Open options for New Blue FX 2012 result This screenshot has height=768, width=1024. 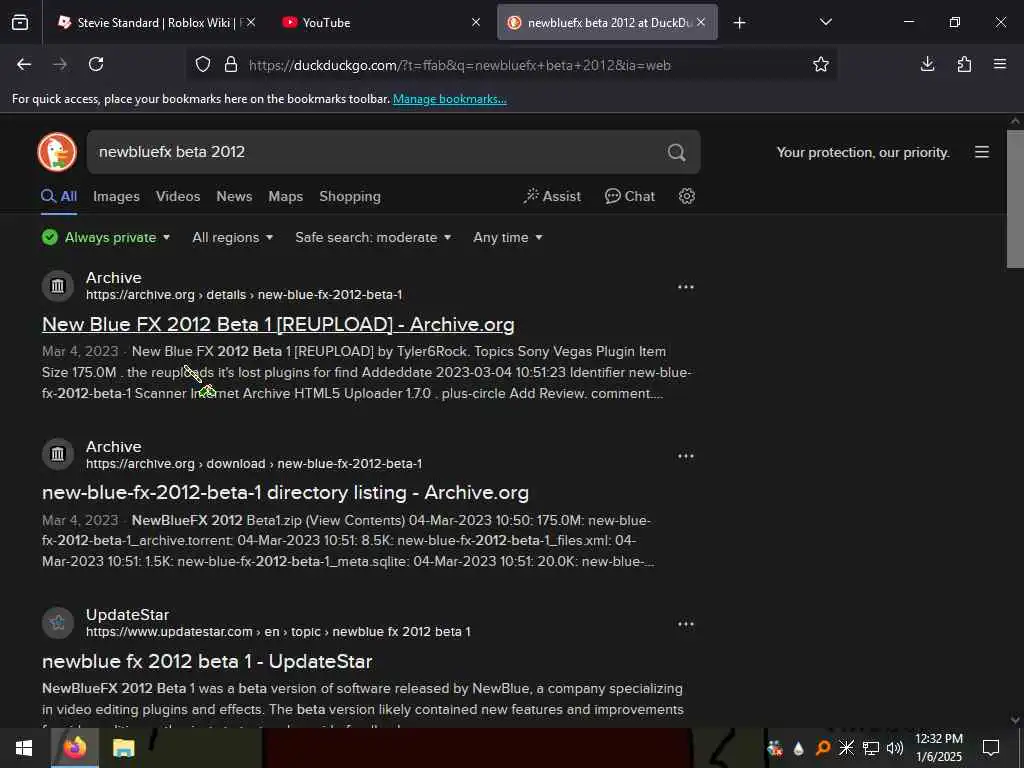coord(686,287)
